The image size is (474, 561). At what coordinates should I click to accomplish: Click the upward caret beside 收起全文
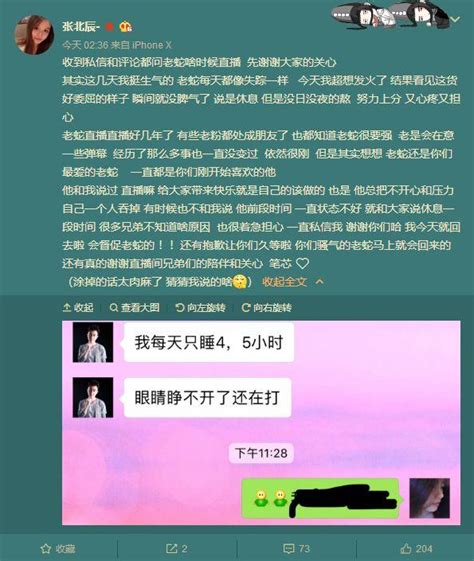[319, 282]
